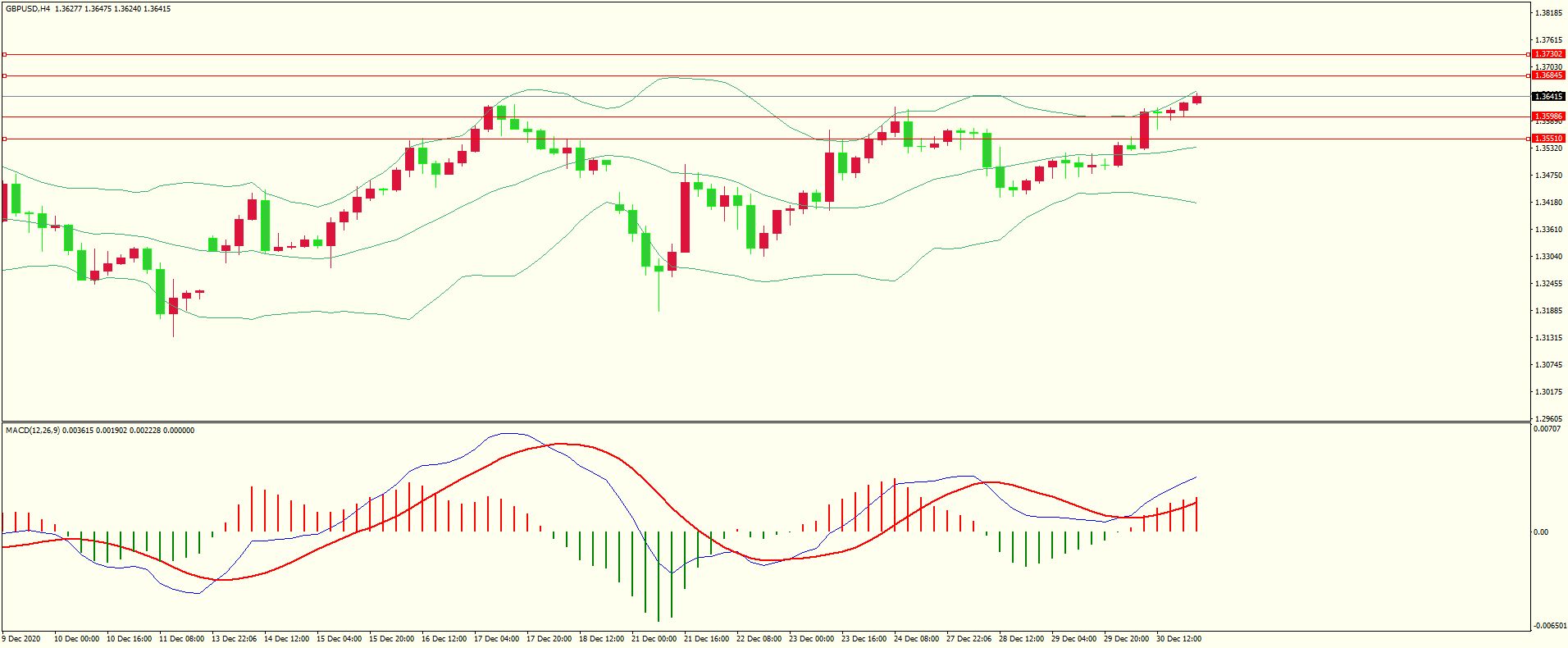Click the 10 Dec 00:00 time label

(76, 639)
